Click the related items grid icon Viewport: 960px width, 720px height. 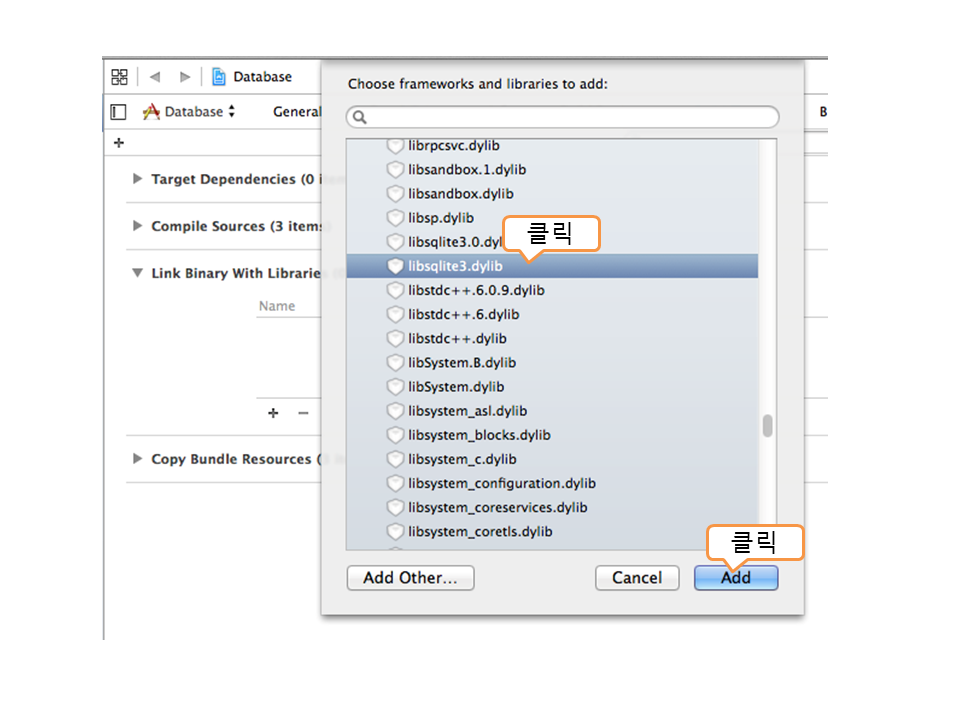tap(119, 77)
